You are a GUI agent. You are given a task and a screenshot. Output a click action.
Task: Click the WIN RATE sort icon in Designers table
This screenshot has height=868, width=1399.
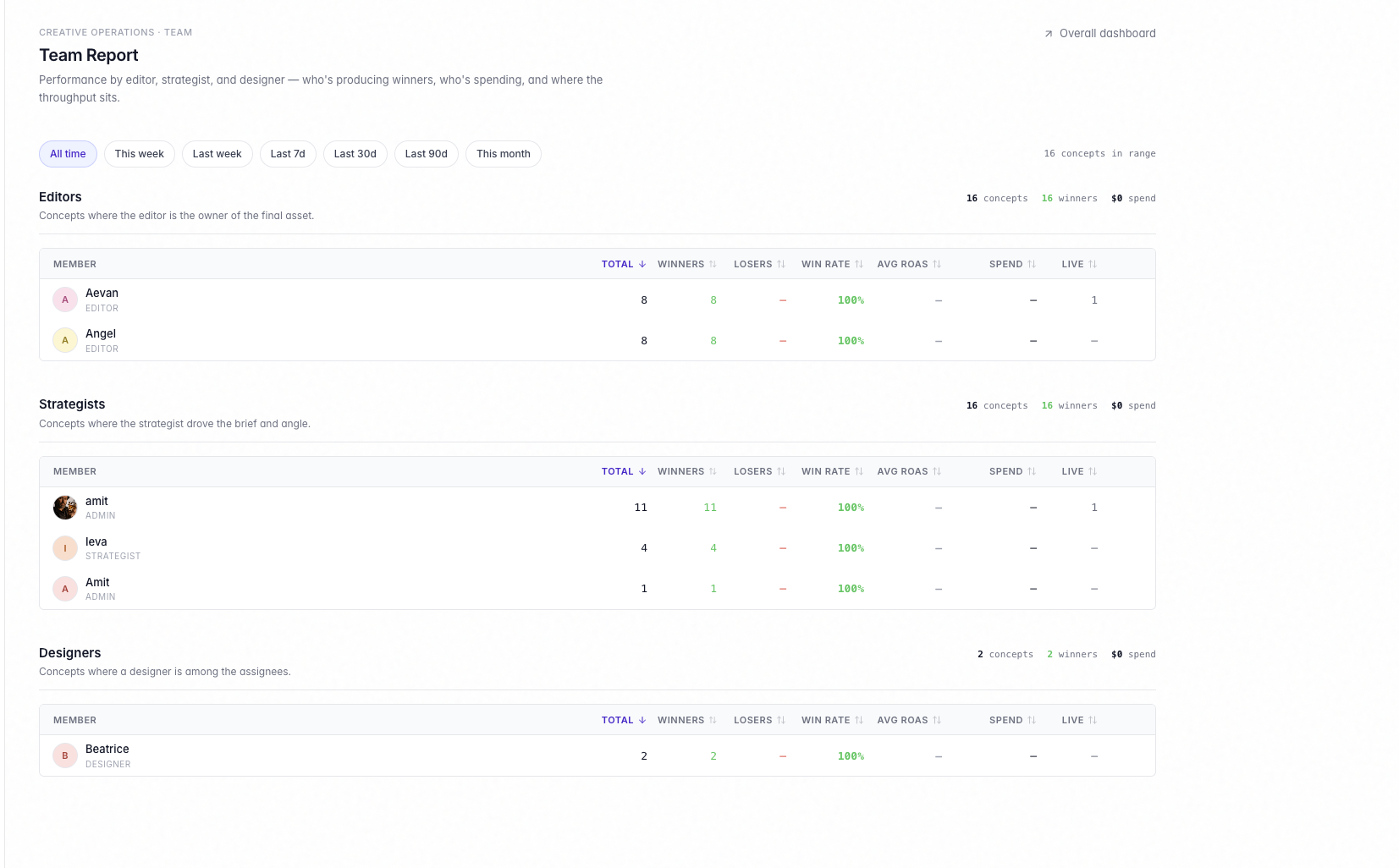click(859, 719)
